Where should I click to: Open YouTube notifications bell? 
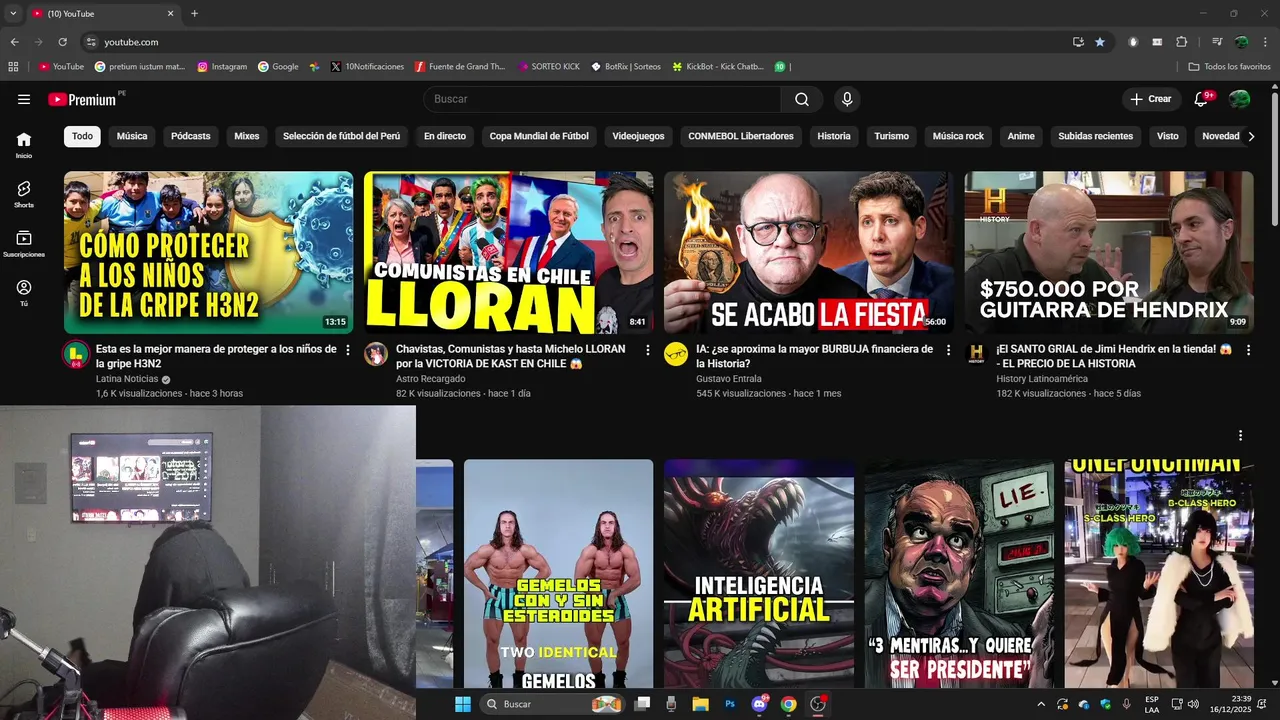point(1202,99)
